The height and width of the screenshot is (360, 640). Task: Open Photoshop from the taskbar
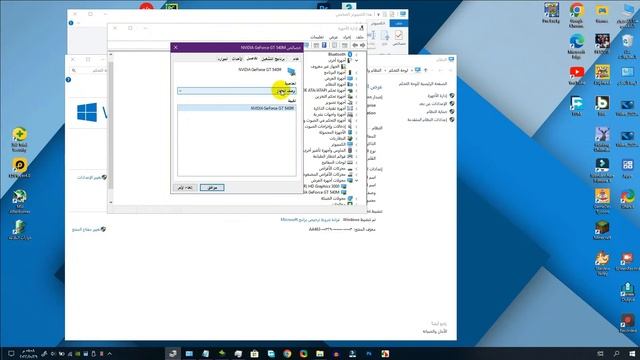click(x=369, y=353)
